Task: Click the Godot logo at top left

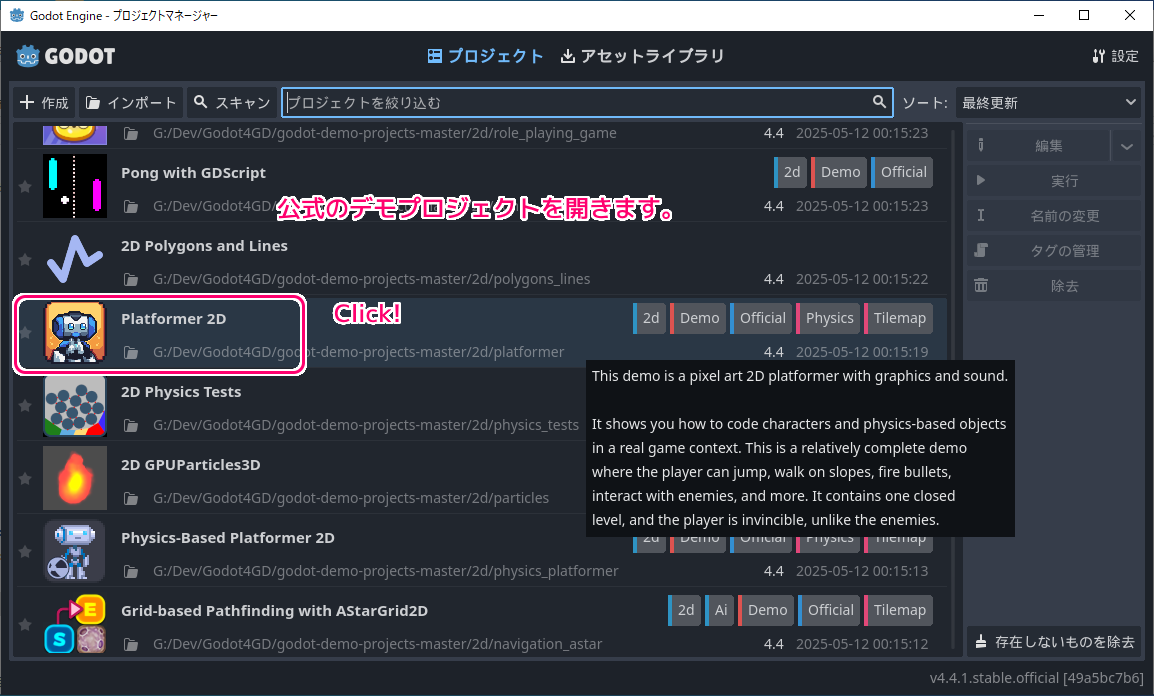Action: (66, 56)
